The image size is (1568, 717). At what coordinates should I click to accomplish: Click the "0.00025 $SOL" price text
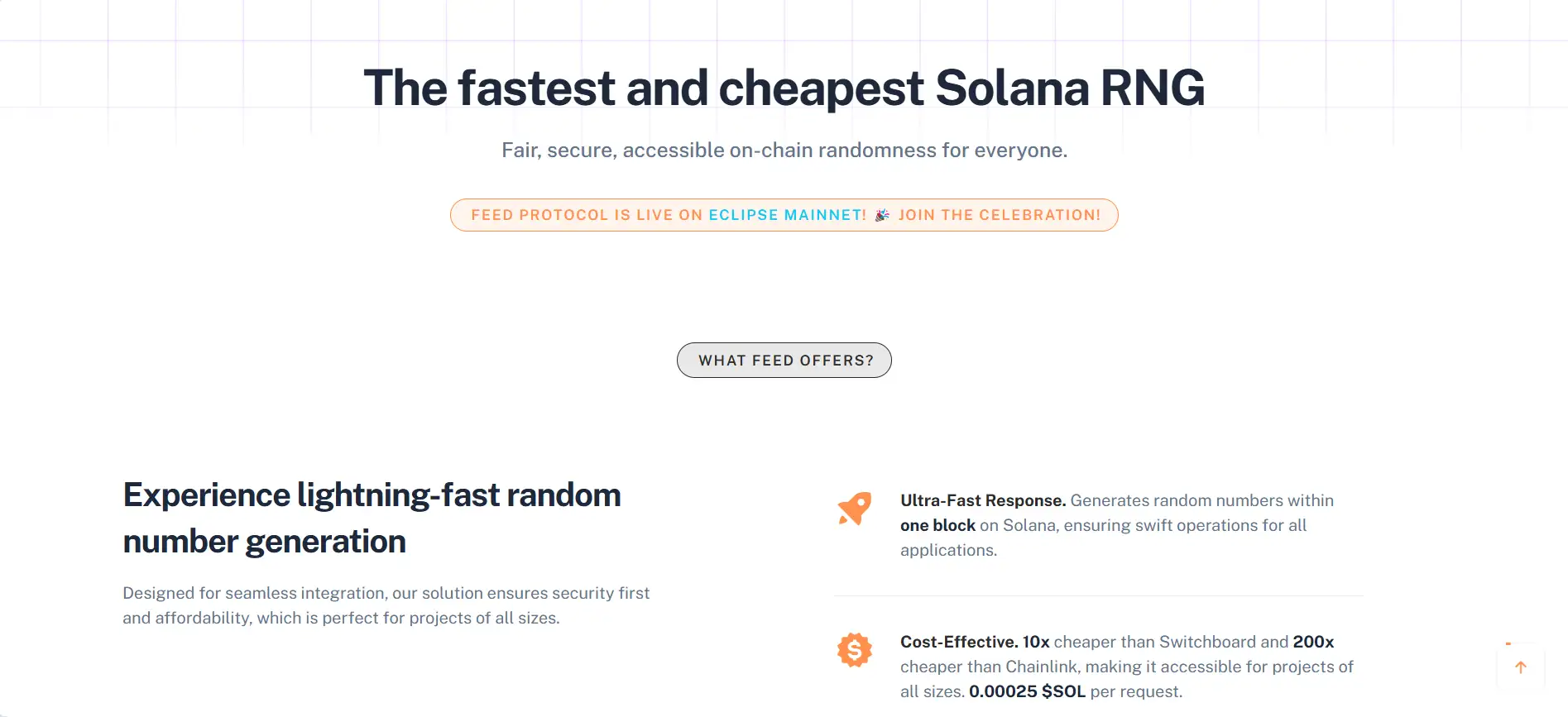pyautogui.click(x=1027, y=691)
